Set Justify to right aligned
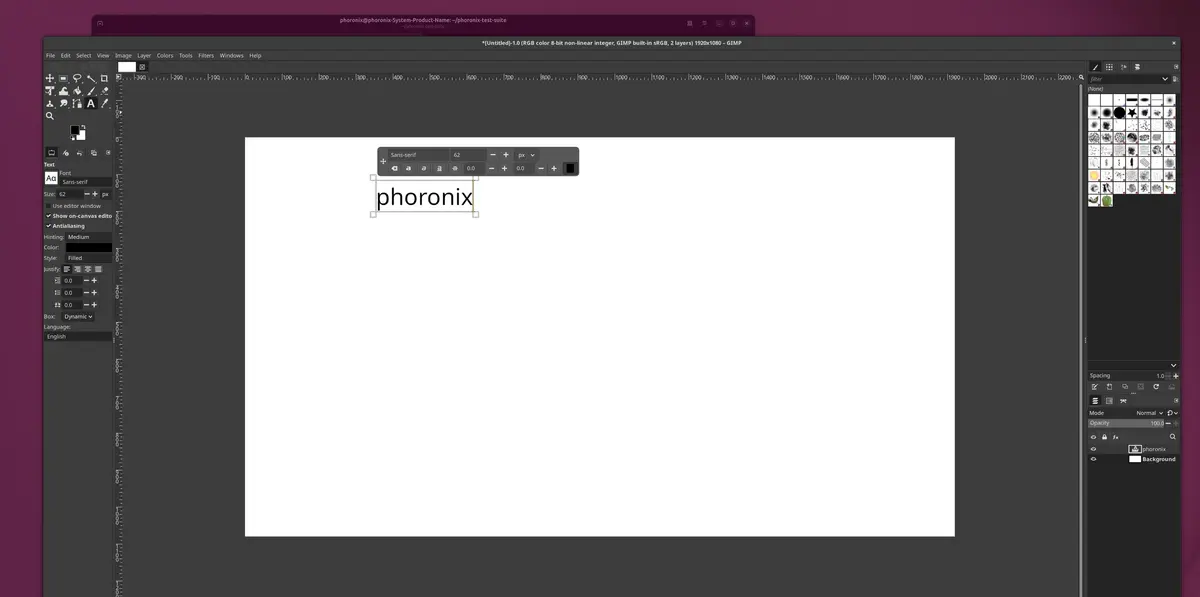 tap(77, 269)
